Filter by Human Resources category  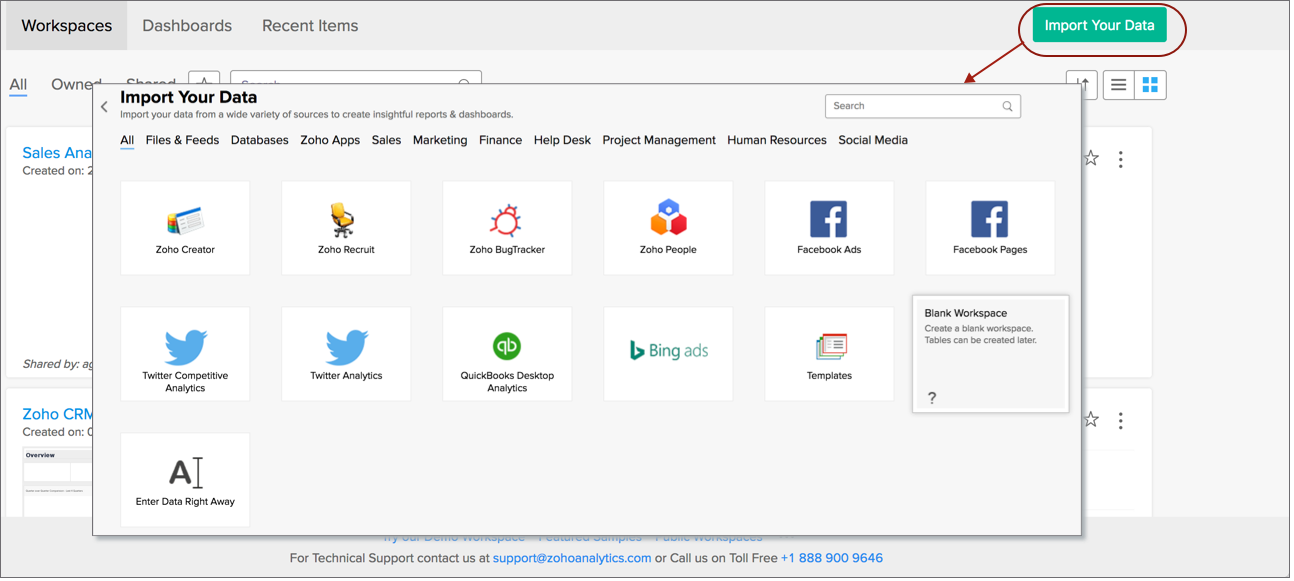[777, 140]
